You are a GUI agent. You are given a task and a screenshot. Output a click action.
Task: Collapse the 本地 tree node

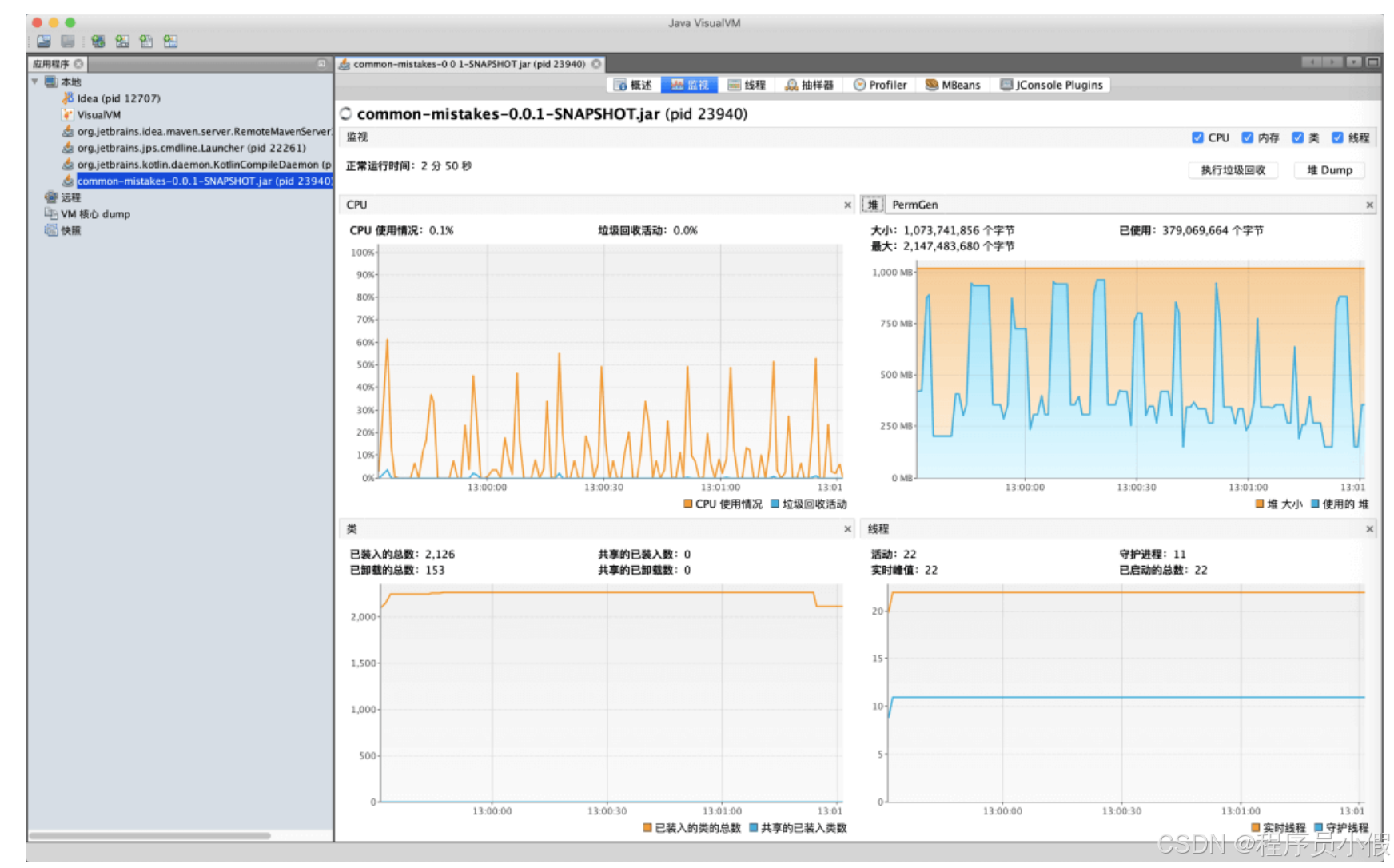coord(34,82)
